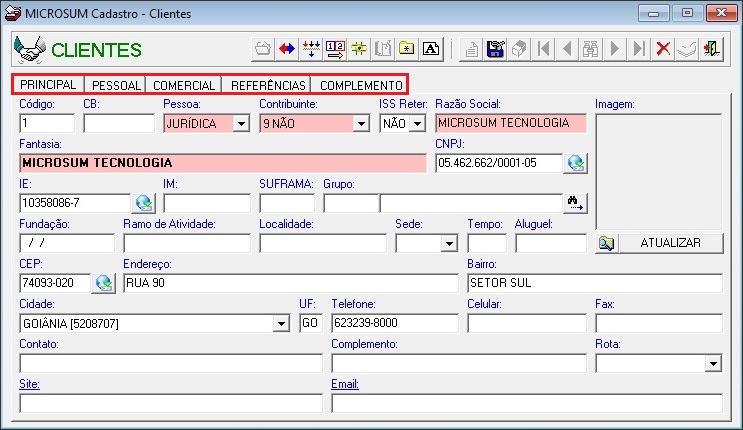Click the open basket icon in toolbar
The image size is (743, 430).
pyautogui.click(x=263, y=49)
